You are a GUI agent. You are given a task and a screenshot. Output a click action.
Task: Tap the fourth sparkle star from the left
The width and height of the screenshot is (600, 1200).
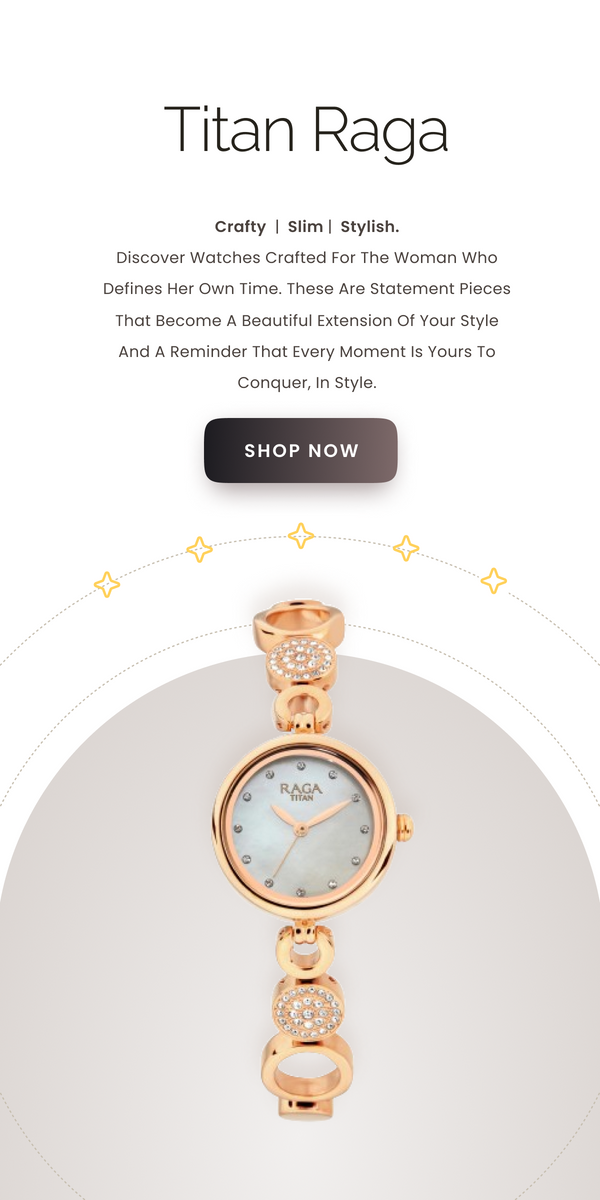(x=406, y=548)
